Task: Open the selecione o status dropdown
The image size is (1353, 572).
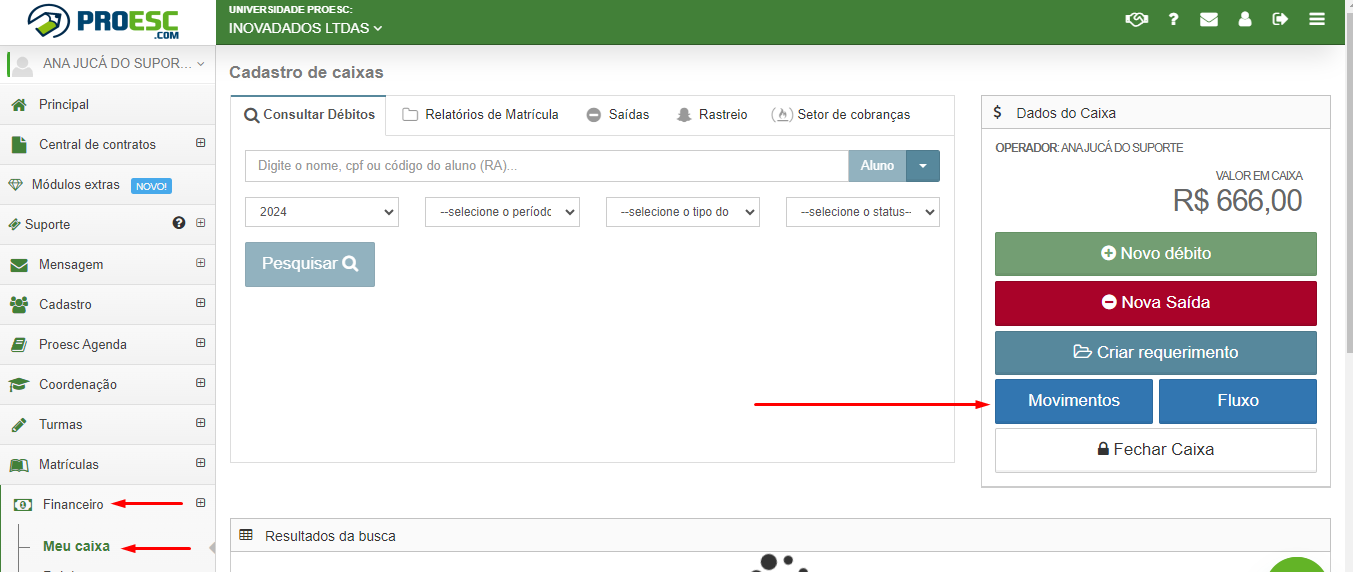Action: (x=863, y=212)
